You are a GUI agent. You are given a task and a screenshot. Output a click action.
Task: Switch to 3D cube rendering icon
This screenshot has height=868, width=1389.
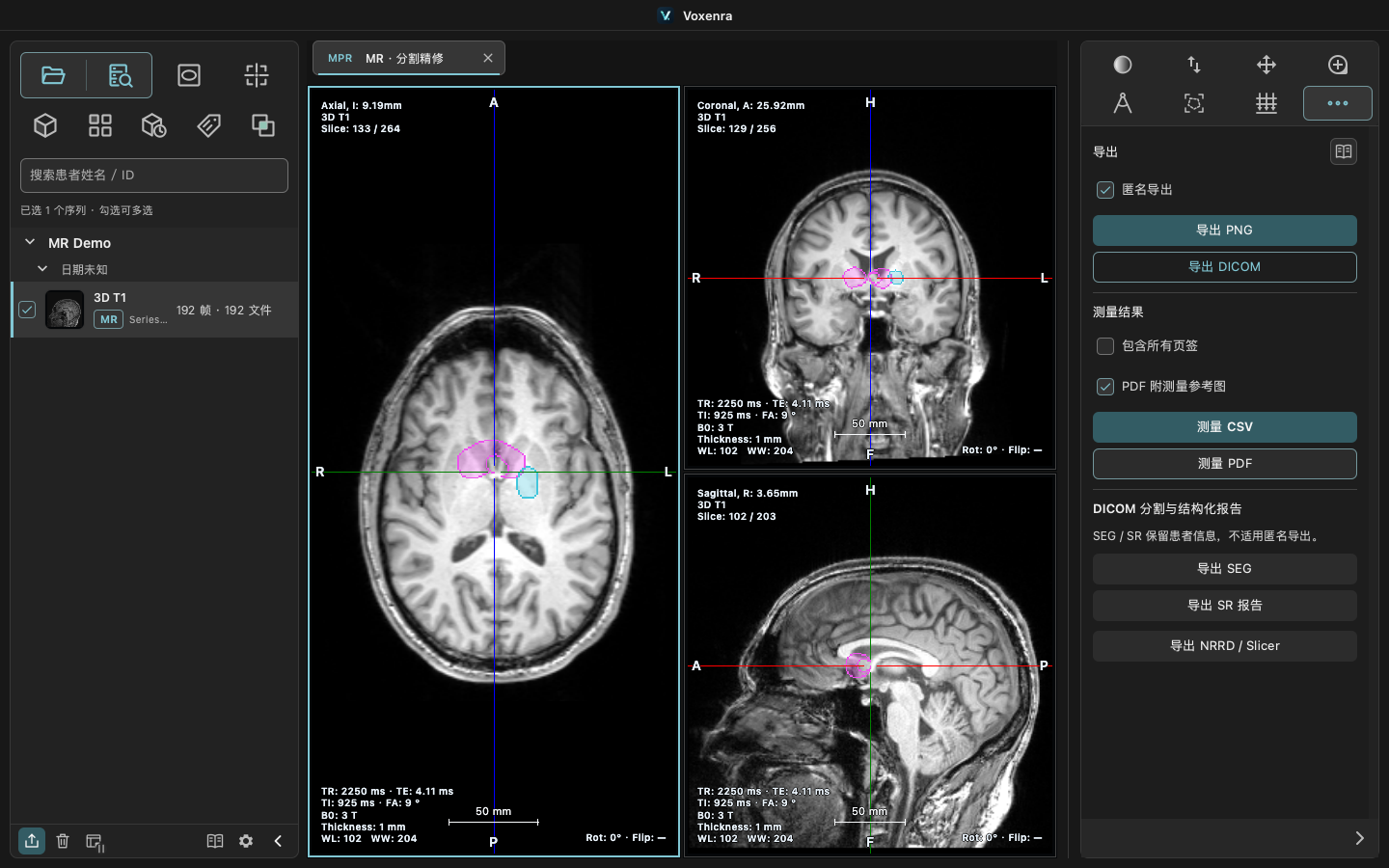pyautogui.click(x=45, y=125)
